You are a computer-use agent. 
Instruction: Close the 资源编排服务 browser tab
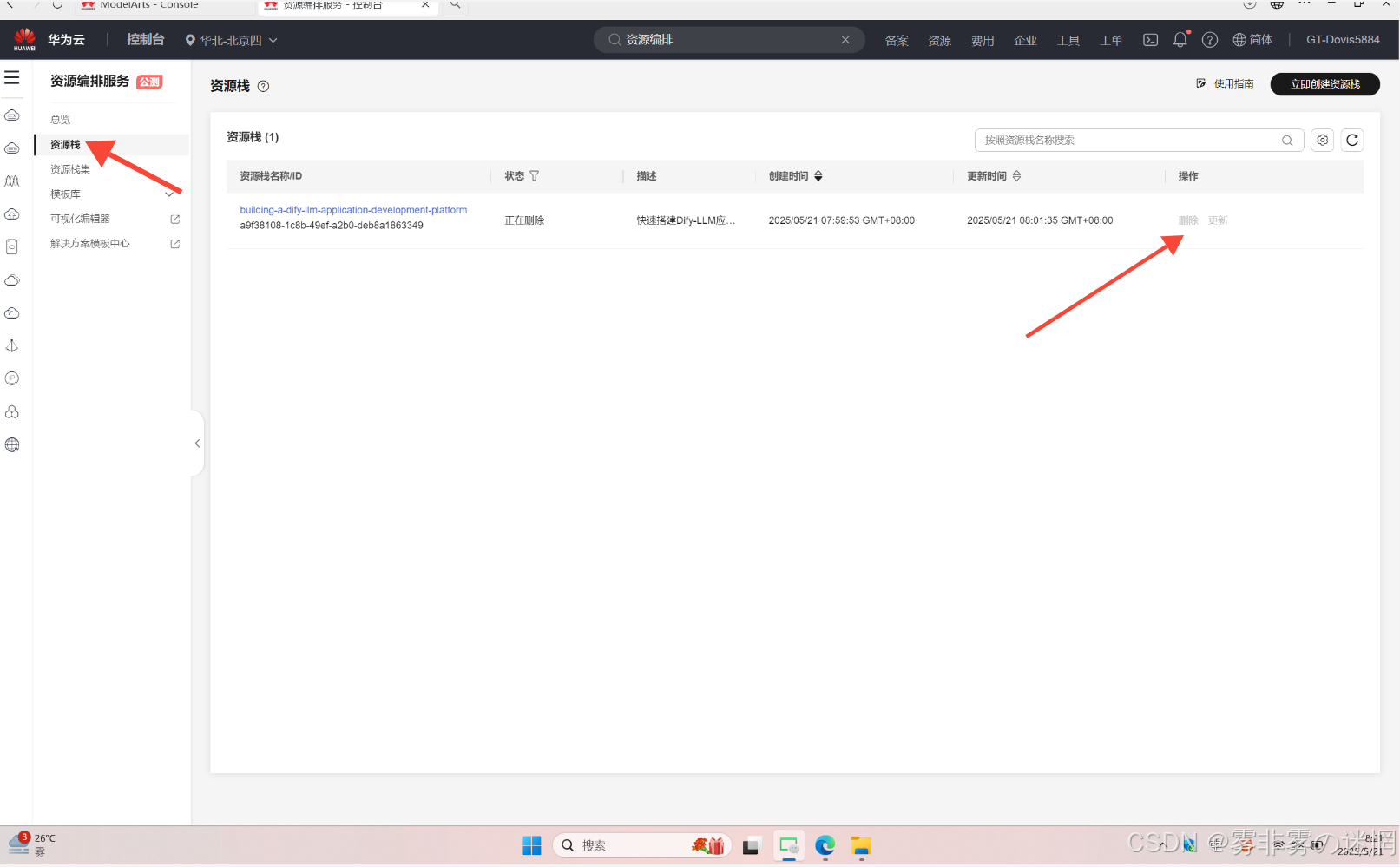pos(425,5)
